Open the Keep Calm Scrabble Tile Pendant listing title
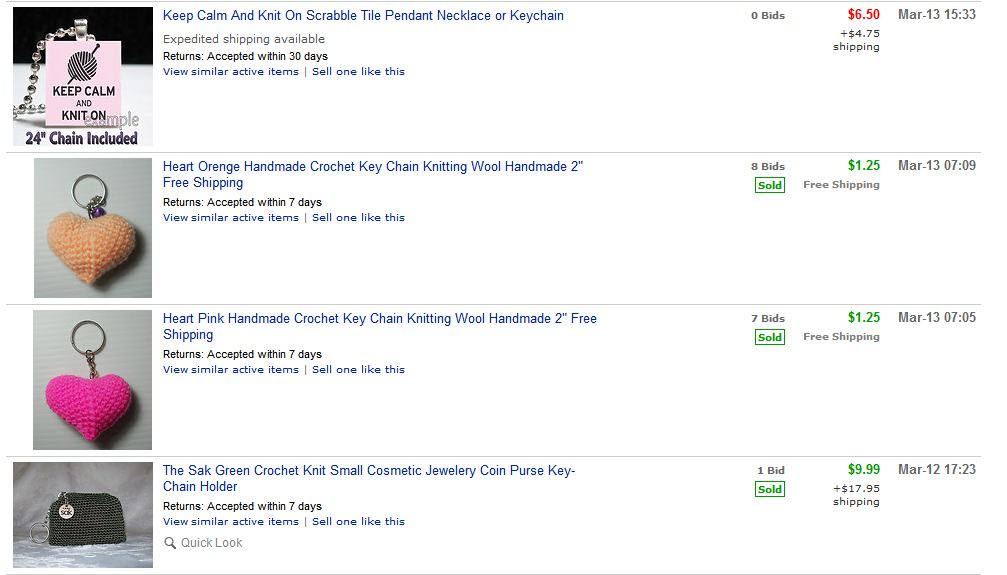Screen dimensions: 1007x575 pyautogui.click(x=363, y=15)
